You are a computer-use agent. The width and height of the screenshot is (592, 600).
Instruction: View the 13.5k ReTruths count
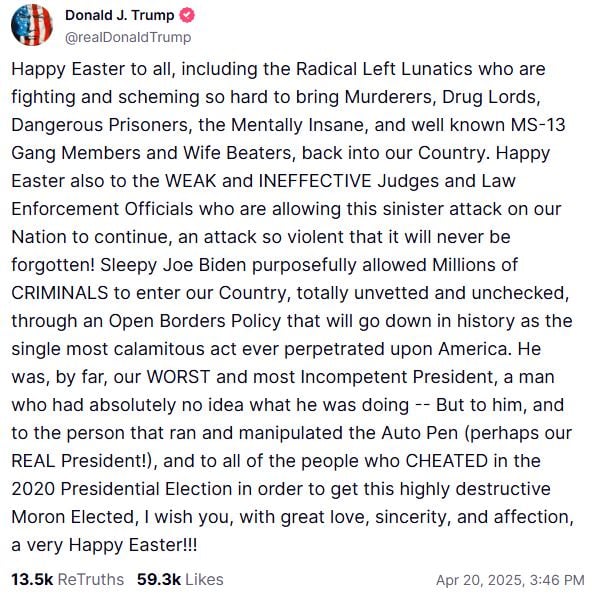pos(32,579)
